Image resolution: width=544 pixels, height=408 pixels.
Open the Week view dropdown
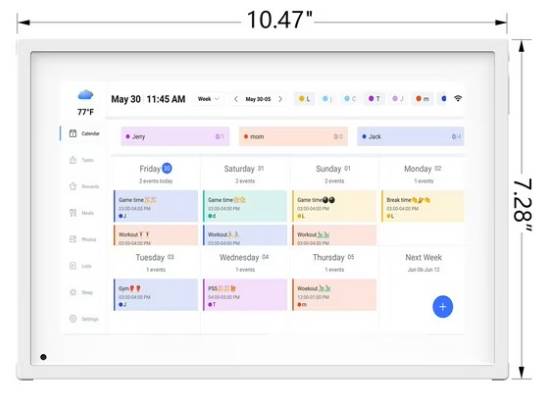tap(209, 99)
